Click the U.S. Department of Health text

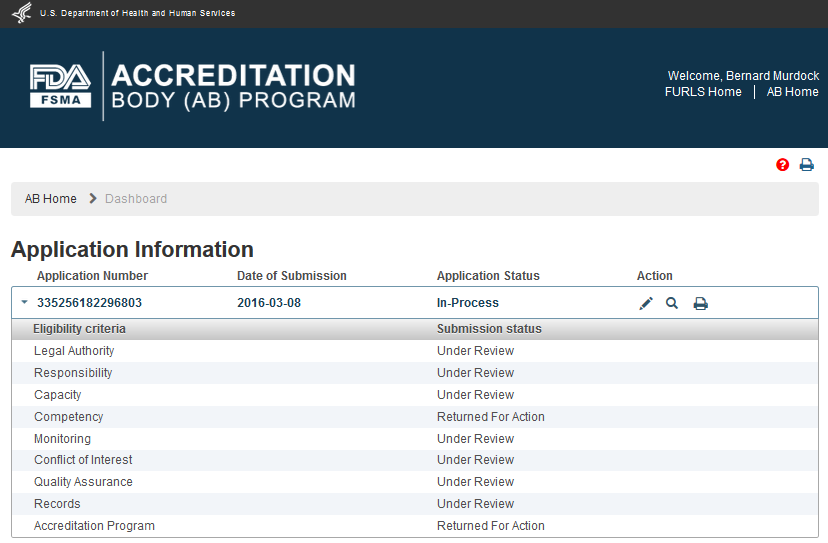point(137,13)
